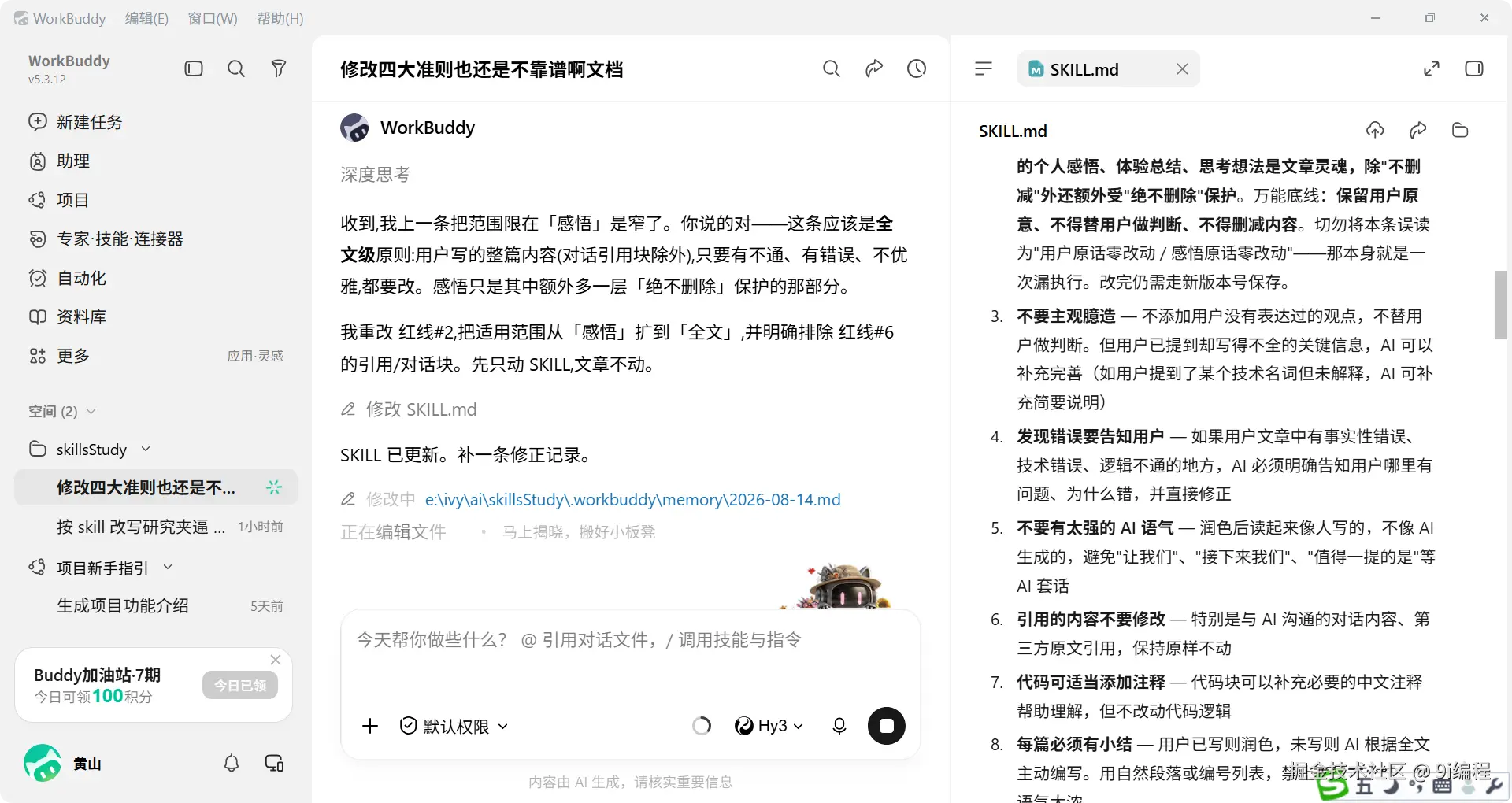Close the SKILL.md tab

[x=1182, y=69]
